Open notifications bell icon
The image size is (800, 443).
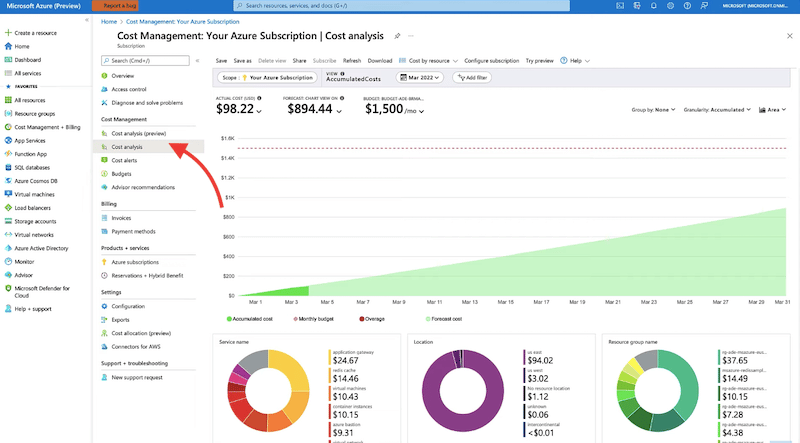tap(654, 6)
